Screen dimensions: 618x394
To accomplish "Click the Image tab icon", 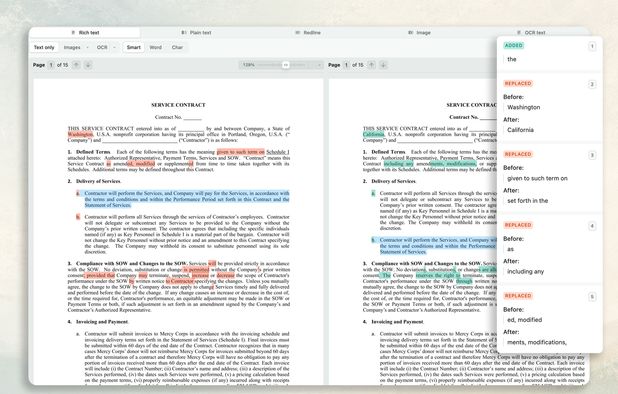I will pos(411,33).
